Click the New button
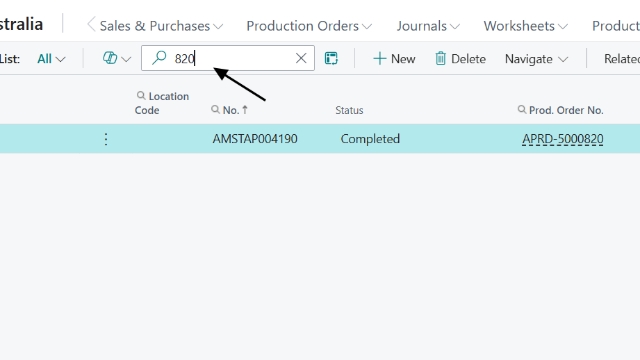The width and height of the screenshot is (640, 360). (x=394, y=59)
